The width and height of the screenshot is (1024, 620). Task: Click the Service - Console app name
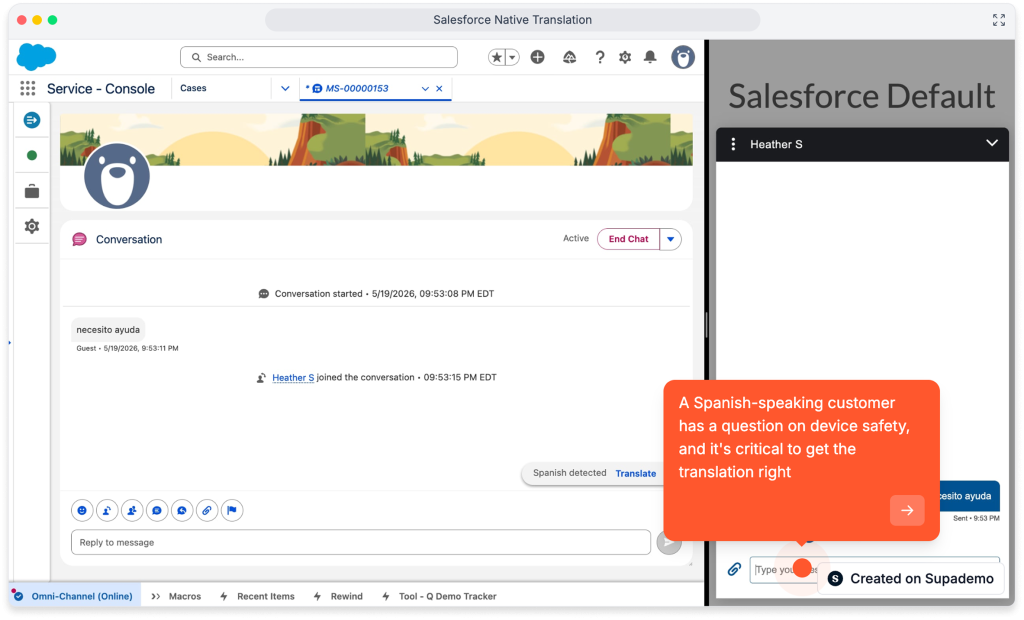[101, 89]
